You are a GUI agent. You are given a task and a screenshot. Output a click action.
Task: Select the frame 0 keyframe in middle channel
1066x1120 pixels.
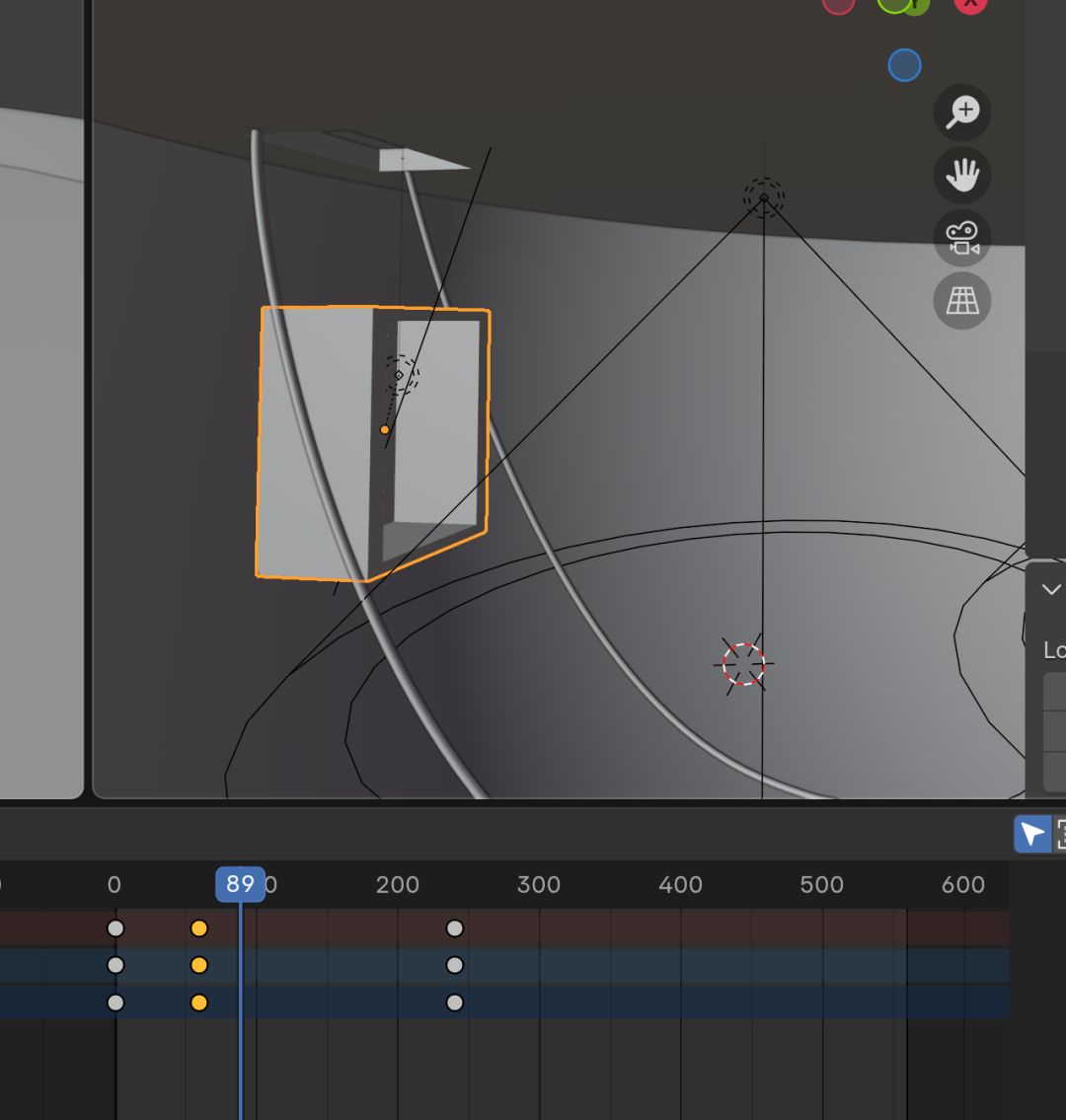click(115, 965)
